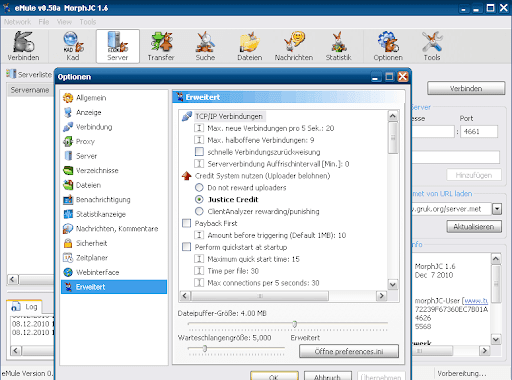Open the Suche search toolbar icon
512x380 pixels.
coord(205,46)
